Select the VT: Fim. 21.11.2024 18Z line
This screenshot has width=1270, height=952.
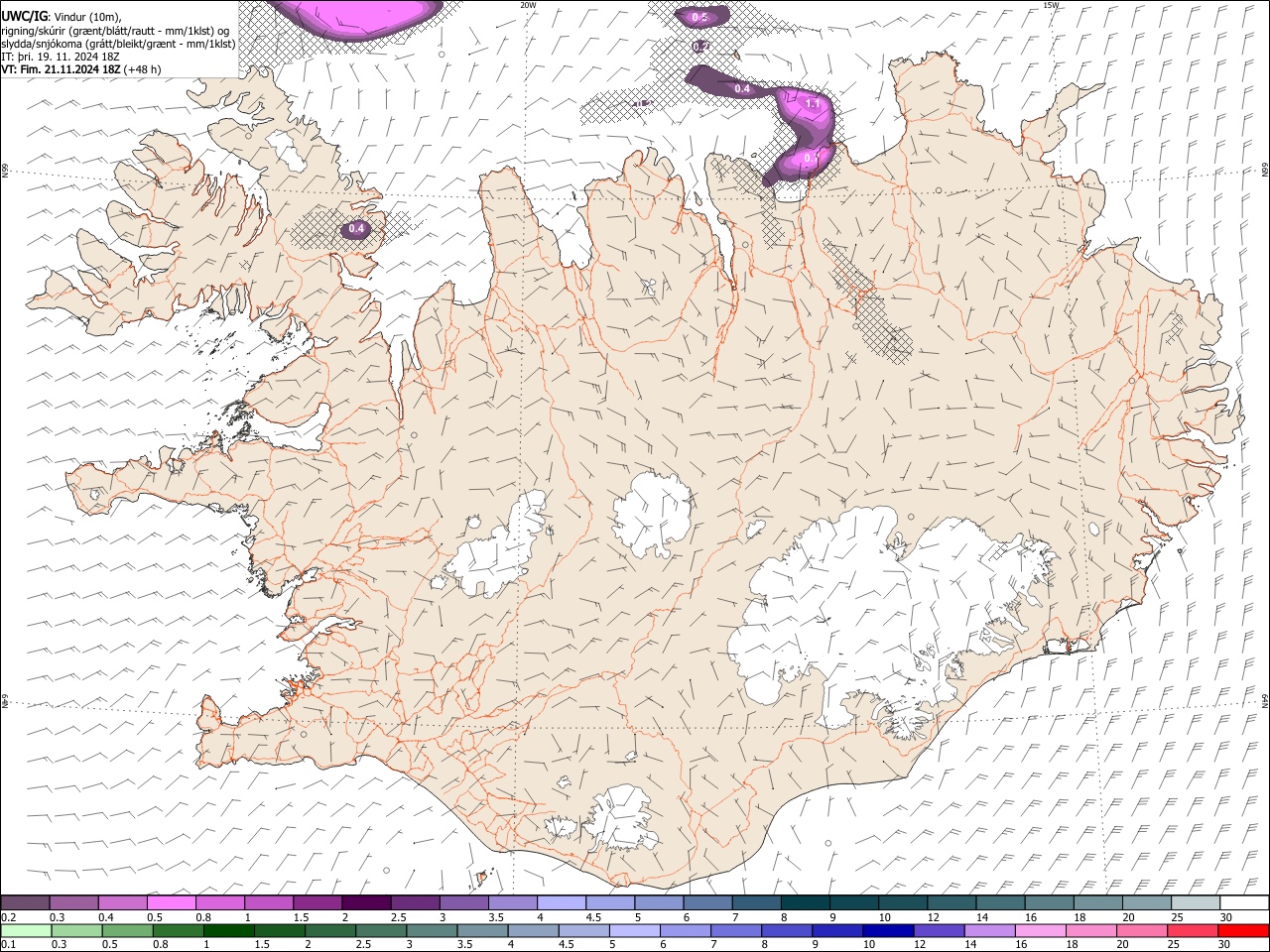(x=81, y=69)
